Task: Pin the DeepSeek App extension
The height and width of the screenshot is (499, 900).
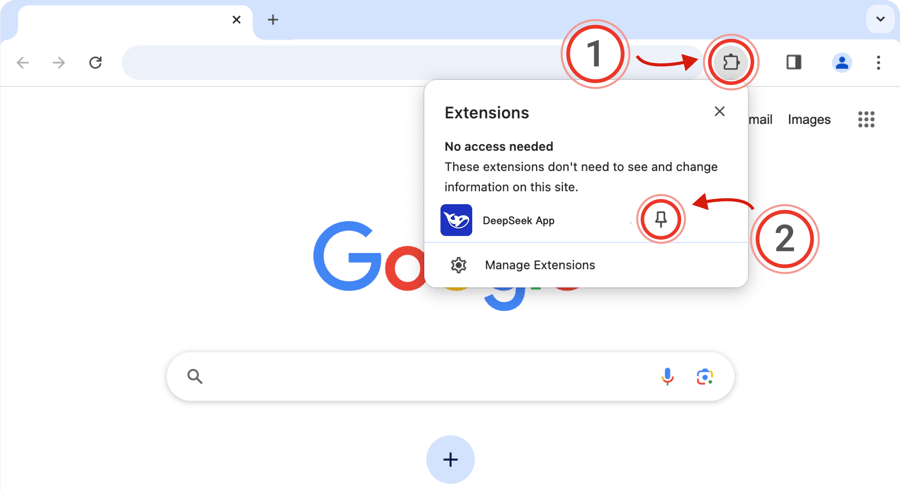Action: click(661, 219)
